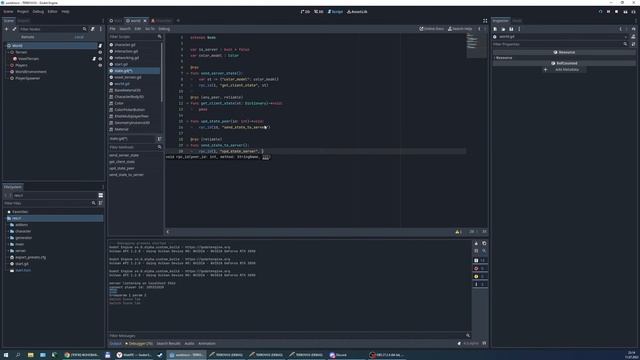The width and height of the screenshot is (640, 360).
Task: Close the world scene tab
Action: pos(145,21)
